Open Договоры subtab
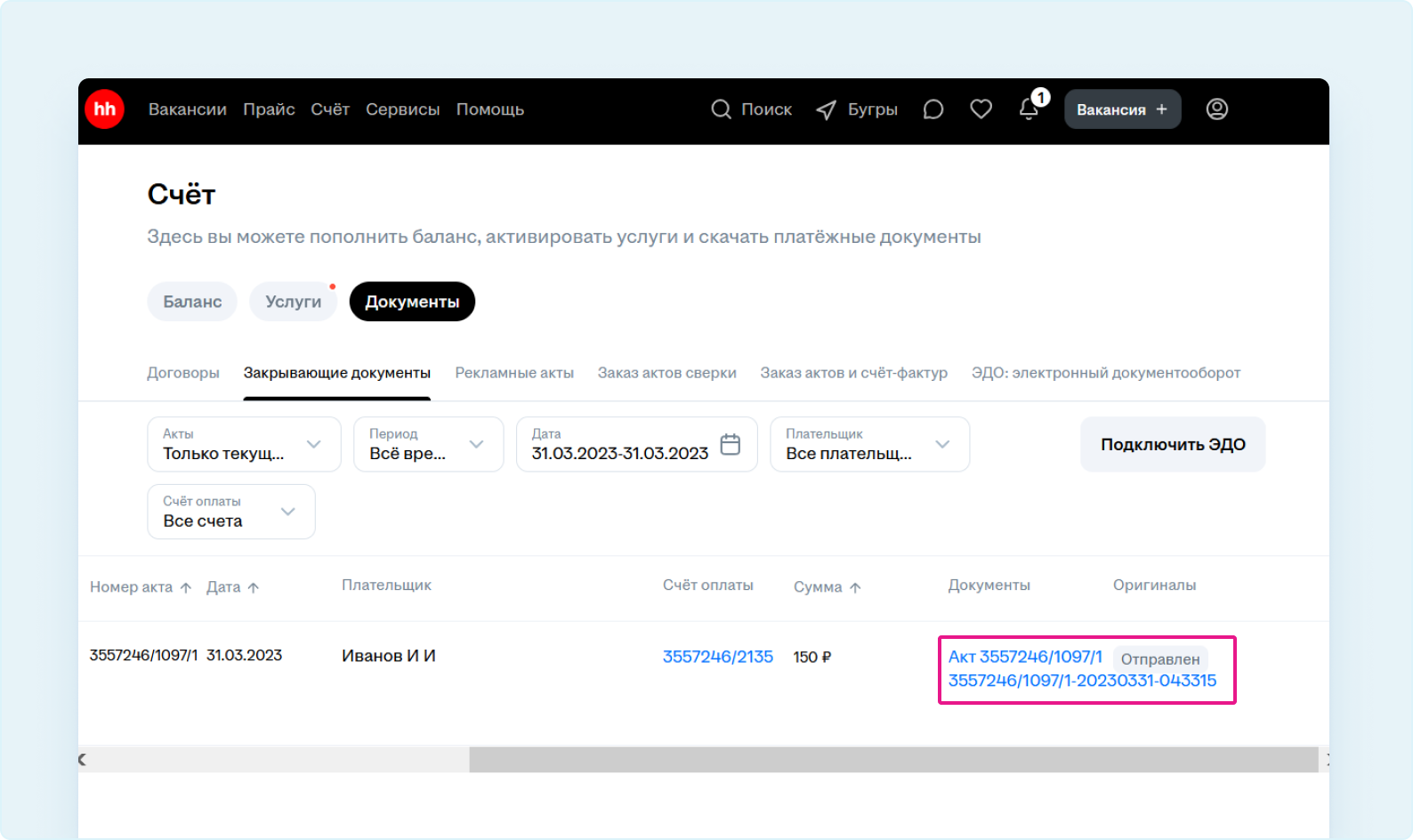Screen dimensions: 1413x840 (x=183, y=373)
